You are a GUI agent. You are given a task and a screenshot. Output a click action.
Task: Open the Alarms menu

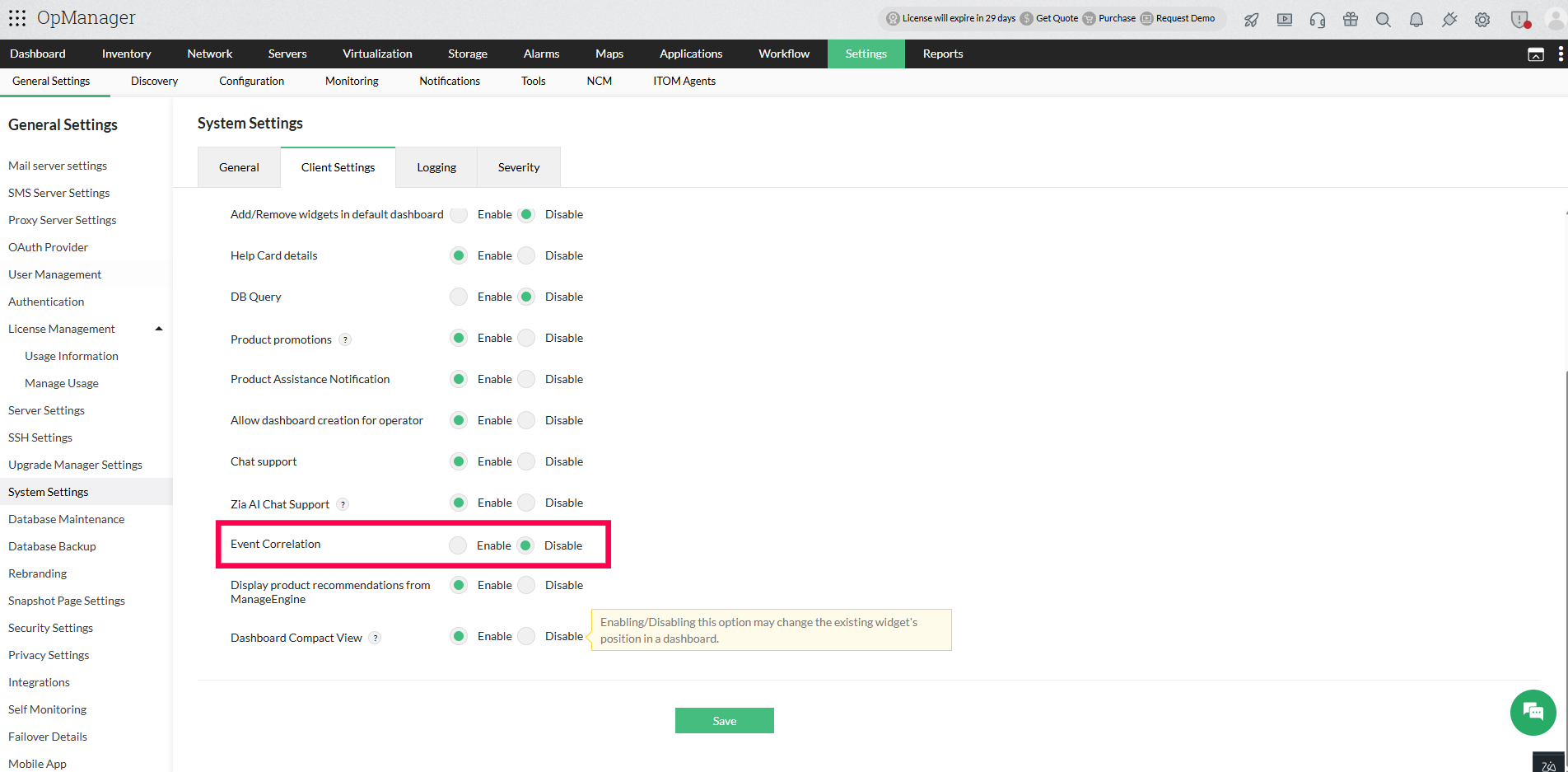pyautogui.click(x=541, y=54)
